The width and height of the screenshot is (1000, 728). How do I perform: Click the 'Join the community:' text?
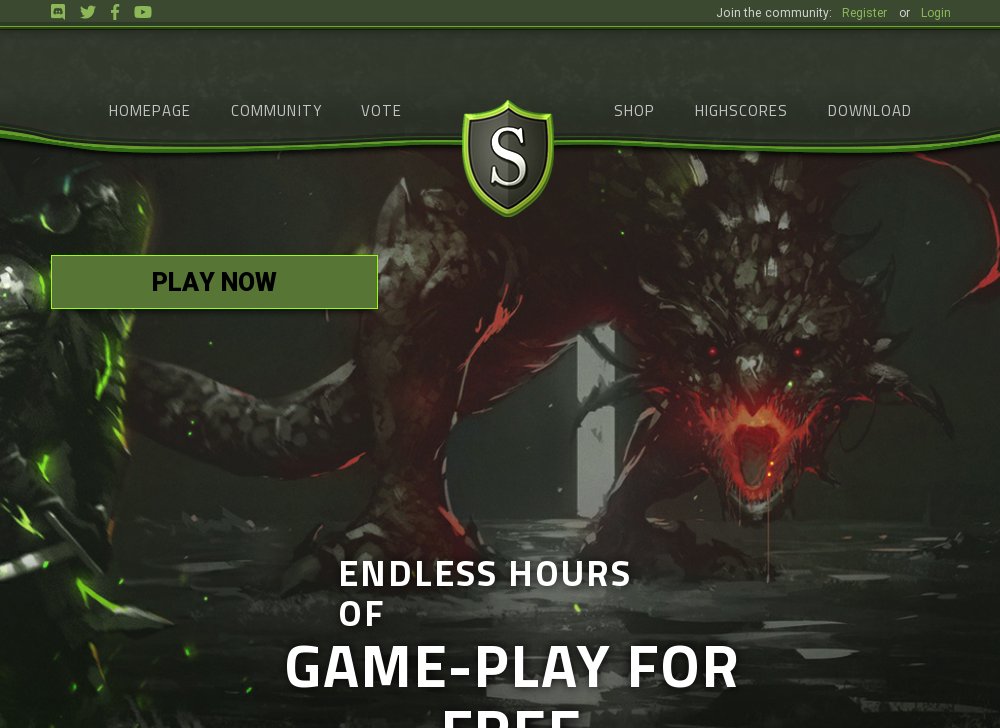point(774,13)
